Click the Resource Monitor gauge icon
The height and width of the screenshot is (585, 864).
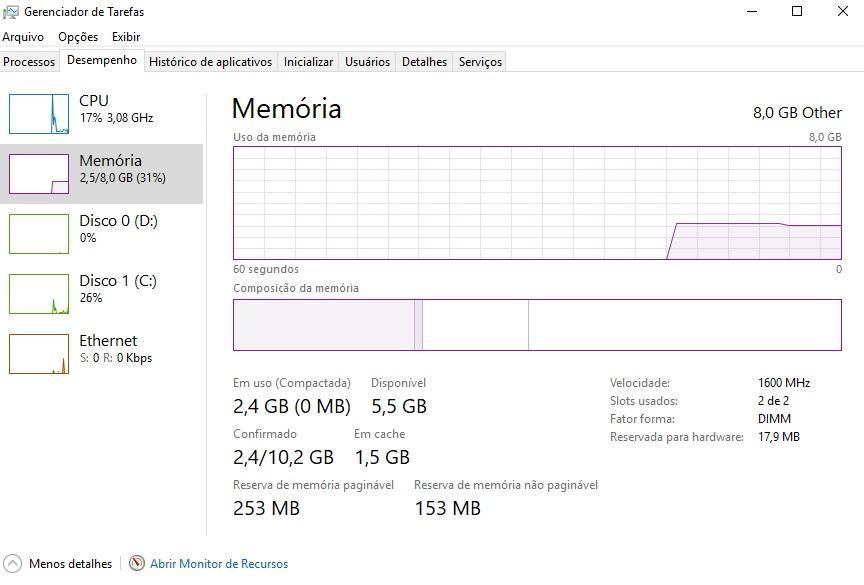tap(137, 563)
